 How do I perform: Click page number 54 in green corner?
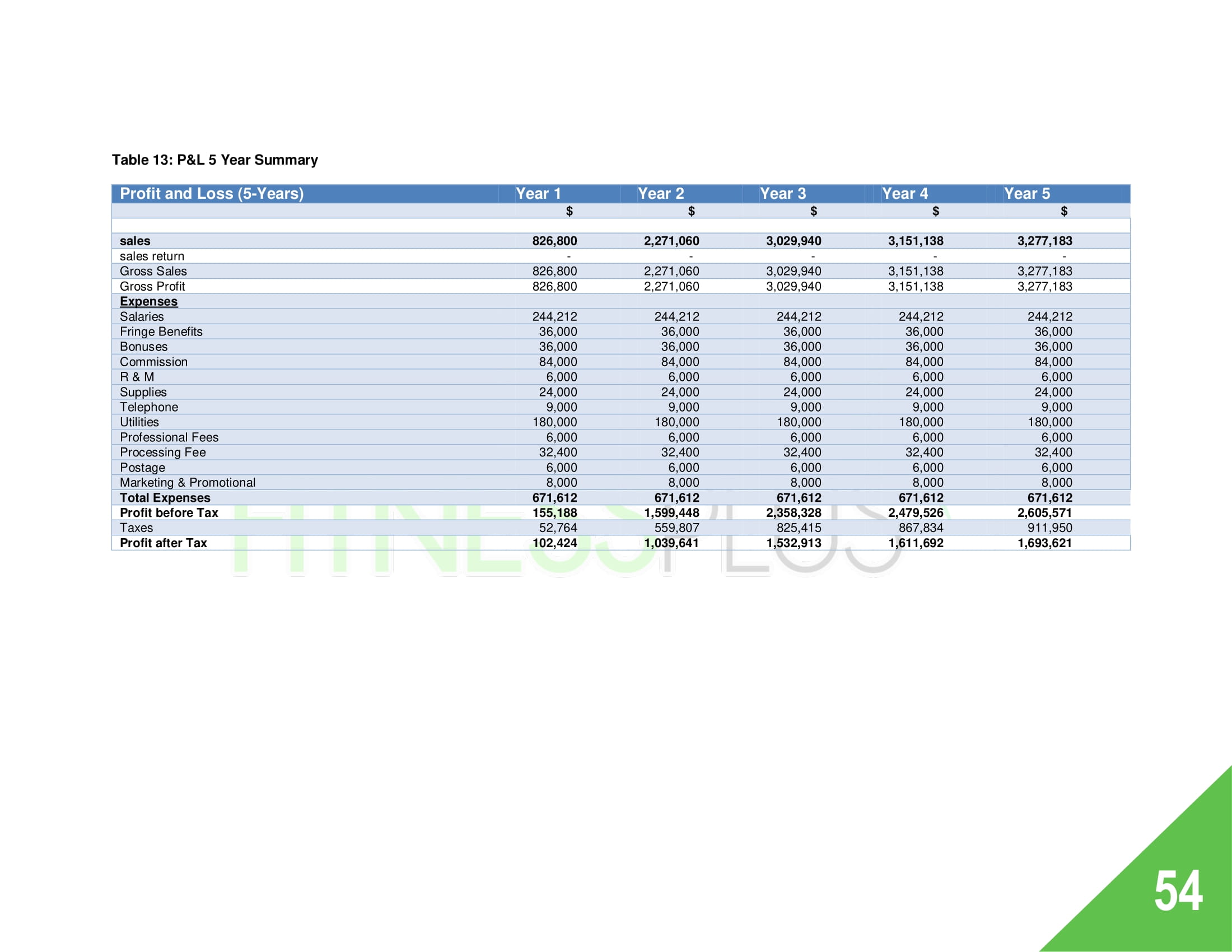coord(1178,891)
